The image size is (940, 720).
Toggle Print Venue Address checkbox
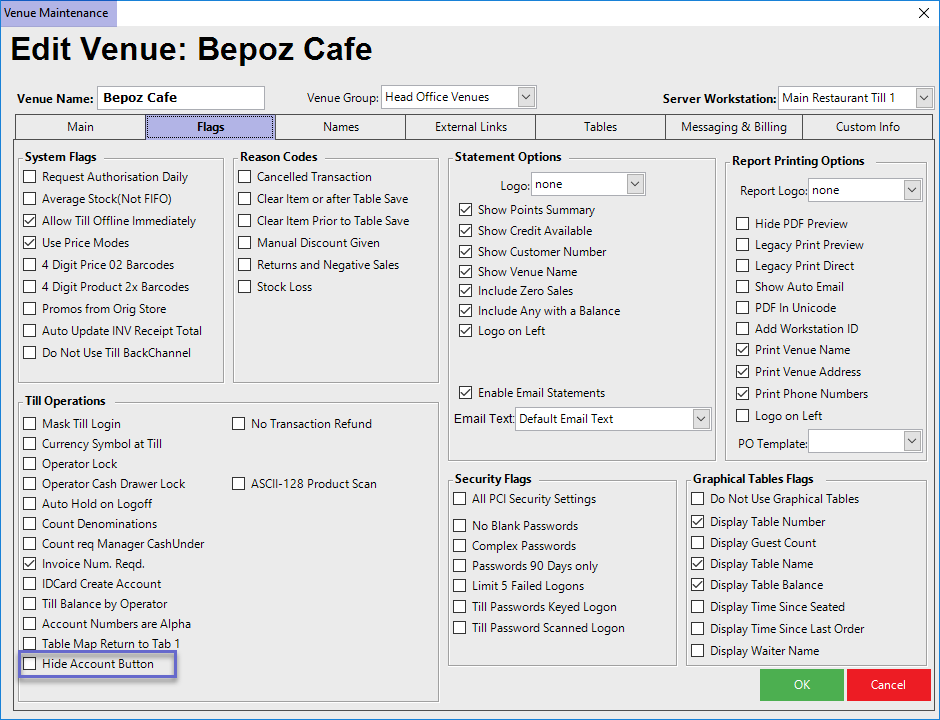[x=742, y=372]
